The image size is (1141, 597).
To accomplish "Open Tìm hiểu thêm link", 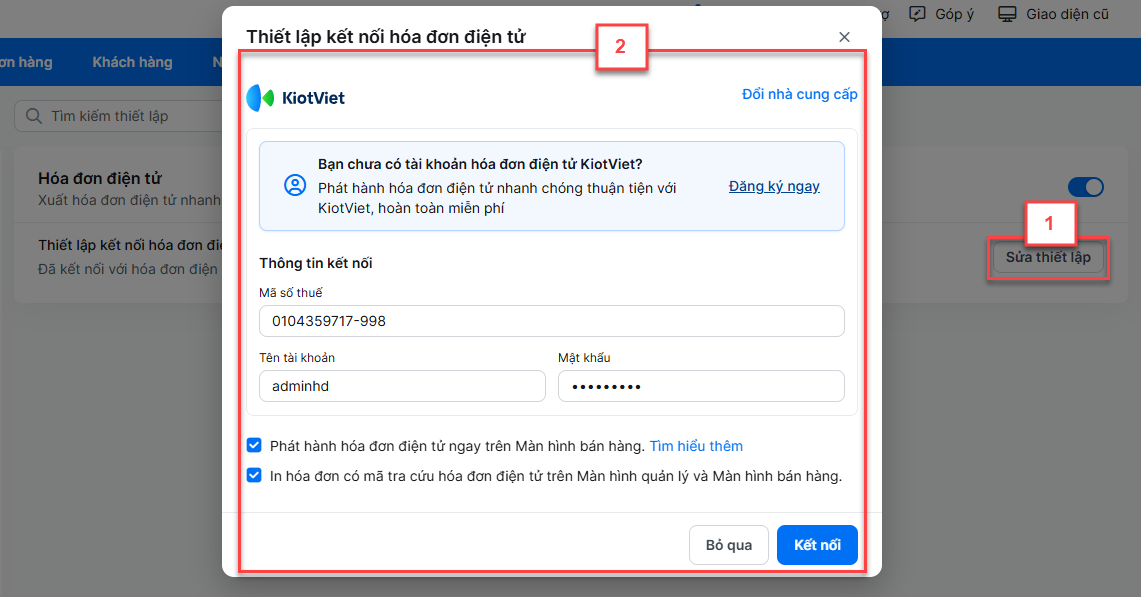I will pos(696,446).
